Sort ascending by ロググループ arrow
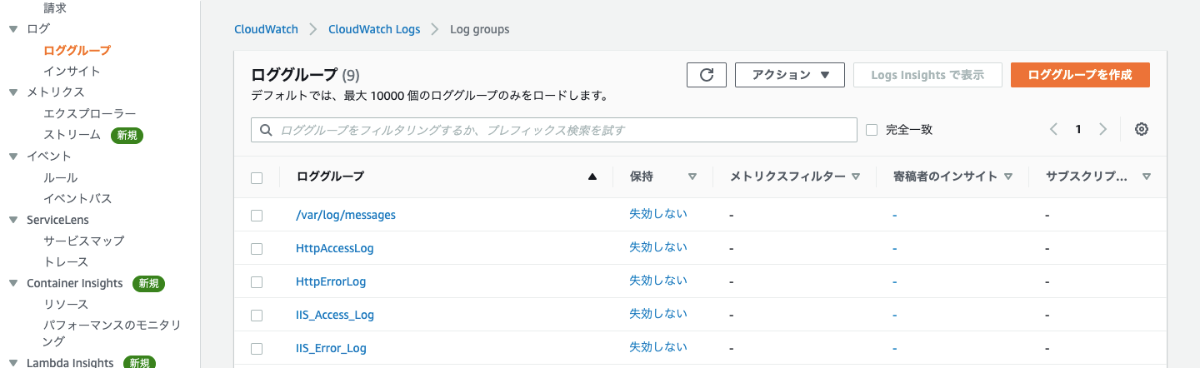 pyautogui.click(x=592, y=177)
